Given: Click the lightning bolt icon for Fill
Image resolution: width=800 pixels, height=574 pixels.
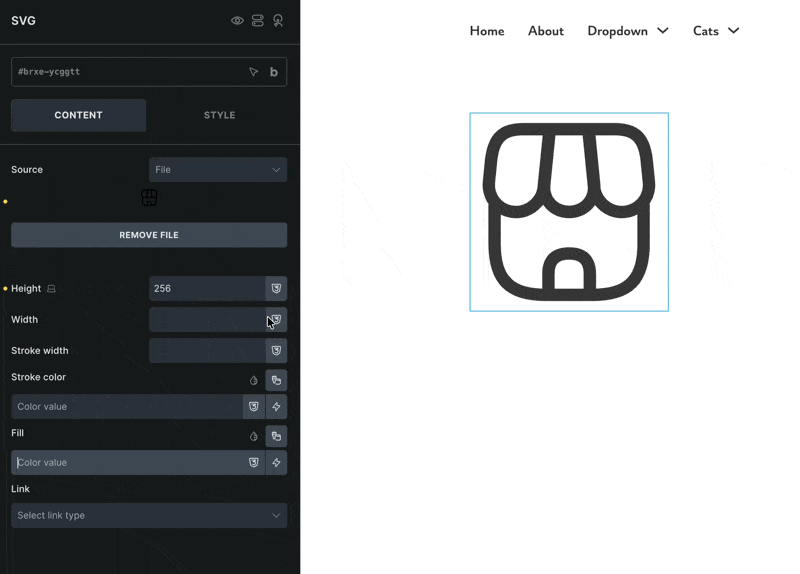Looking at the screenshot, I should (x=276, y=463).
